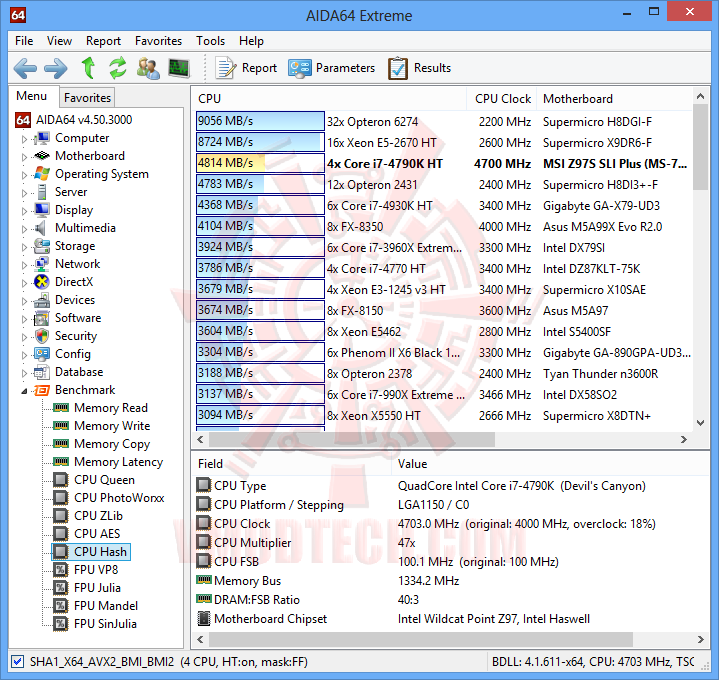The width and height of the screenshot is (719, 680).
Task: Switch to the Menu tab in sidebar
Action: [31, 96]
